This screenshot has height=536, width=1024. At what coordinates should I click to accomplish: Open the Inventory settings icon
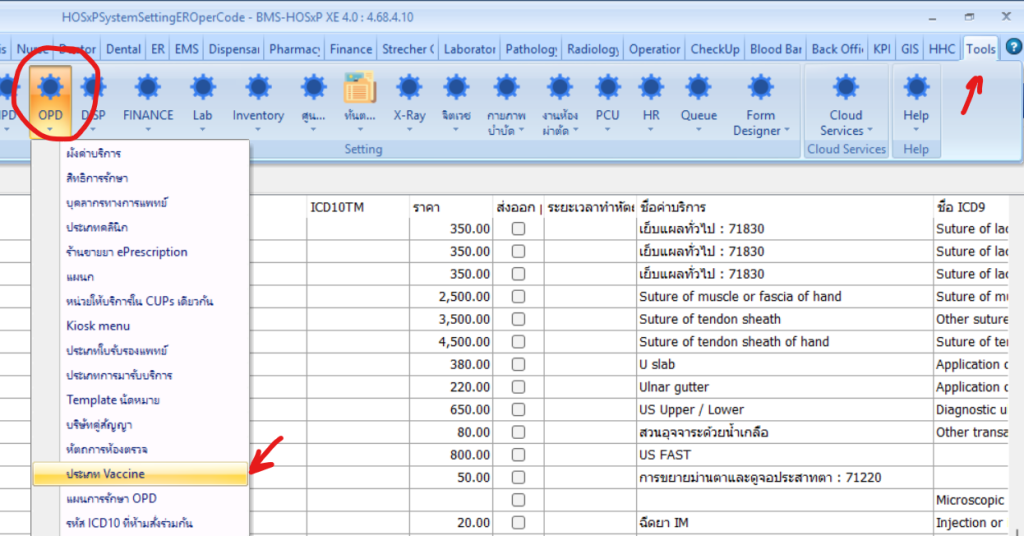pyautogui.click(x=258, y=88)
